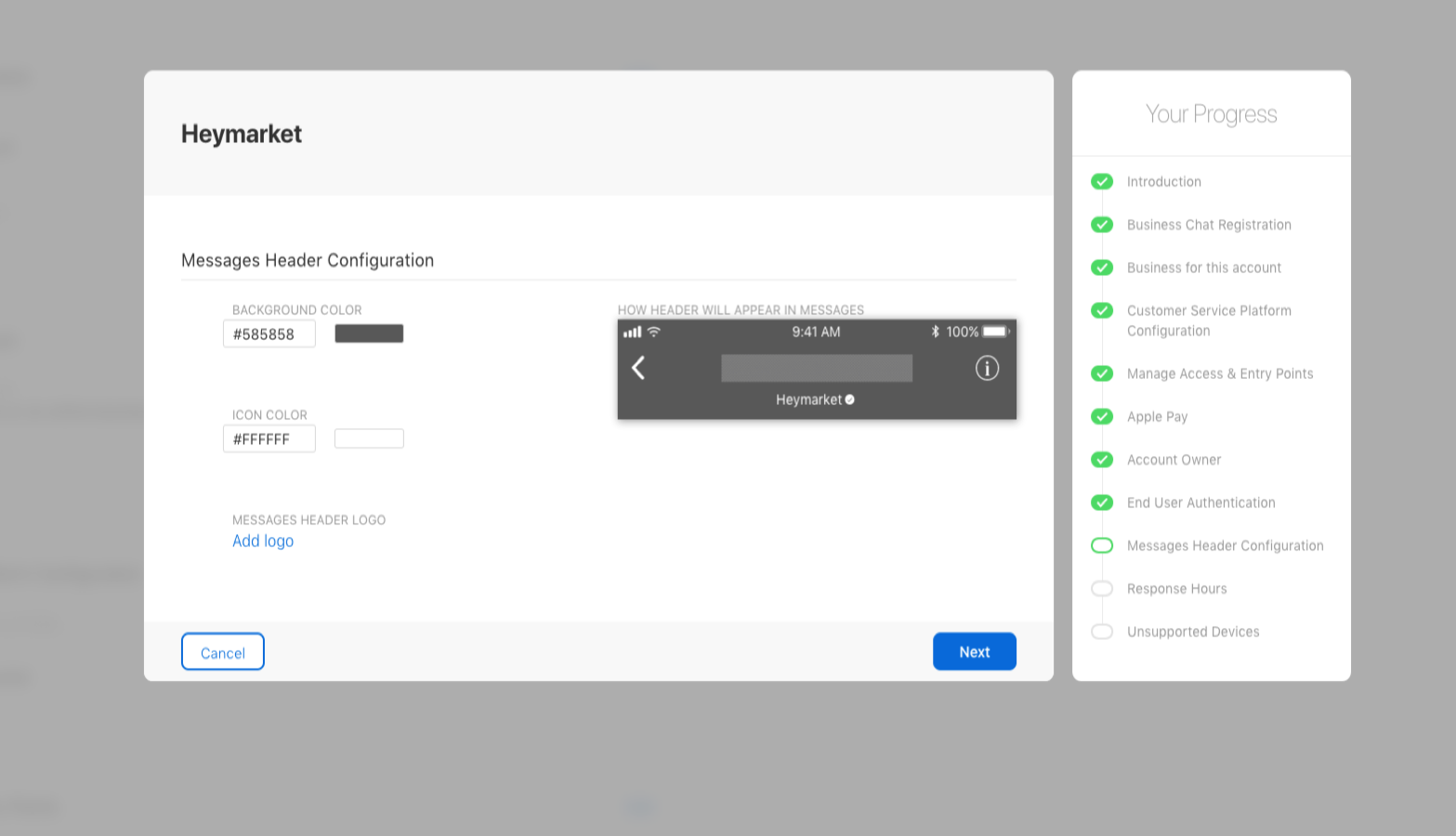Viewport: 1456px width, 836px height.
Task: Click the 100% battery text in preview
Action: point(963,332)
